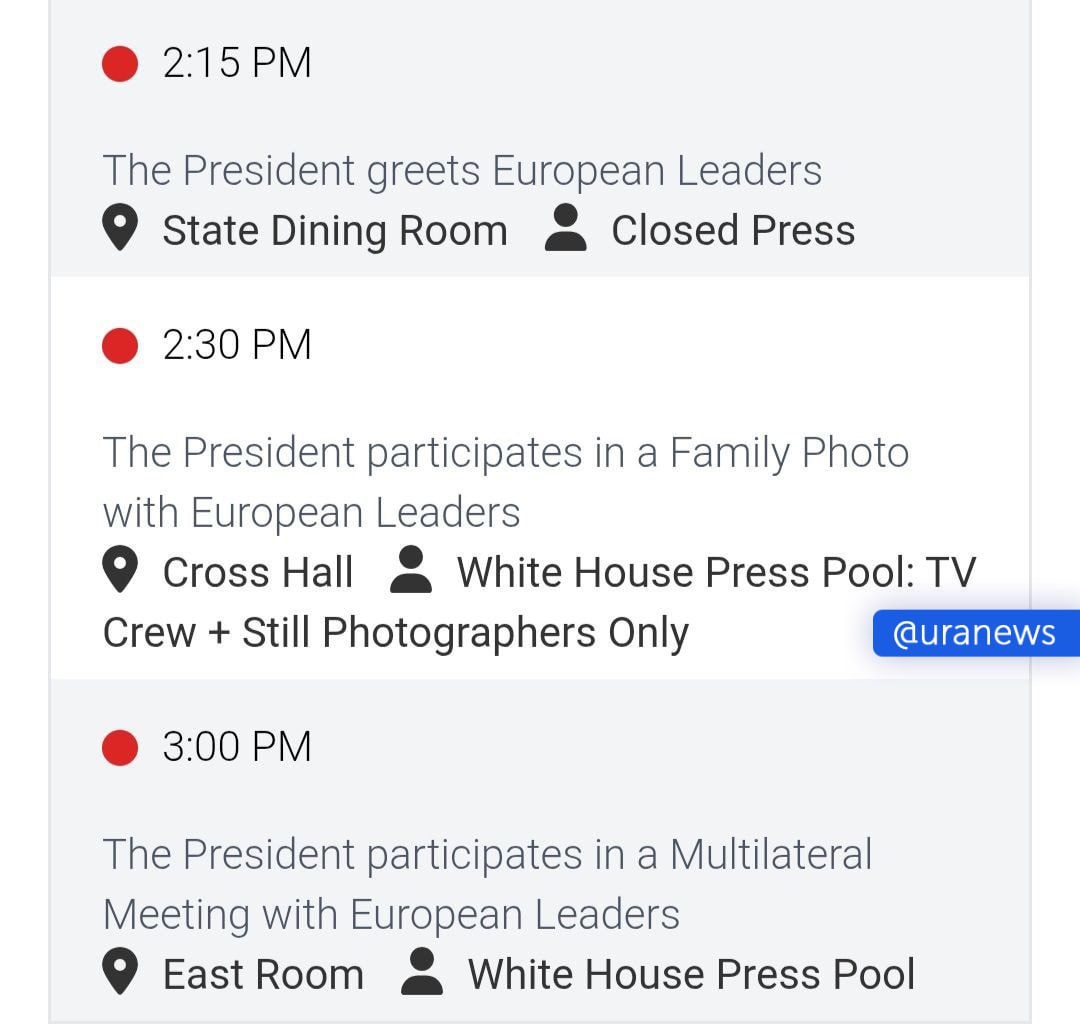Click the Cross Hall location text
The image size is (1080, 1035).
click(x=258, y=573)
